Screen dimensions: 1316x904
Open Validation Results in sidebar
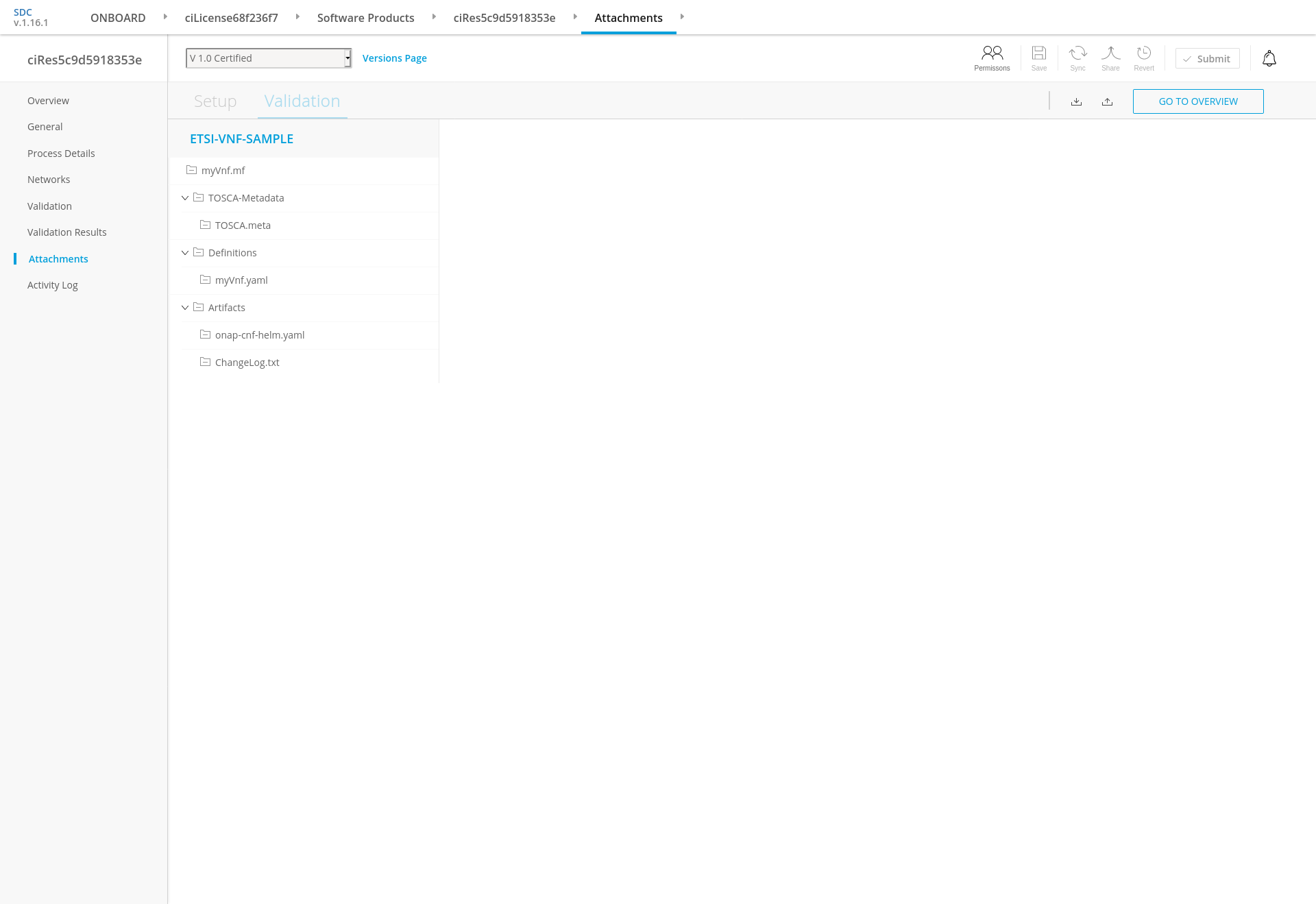pos(66,232)
